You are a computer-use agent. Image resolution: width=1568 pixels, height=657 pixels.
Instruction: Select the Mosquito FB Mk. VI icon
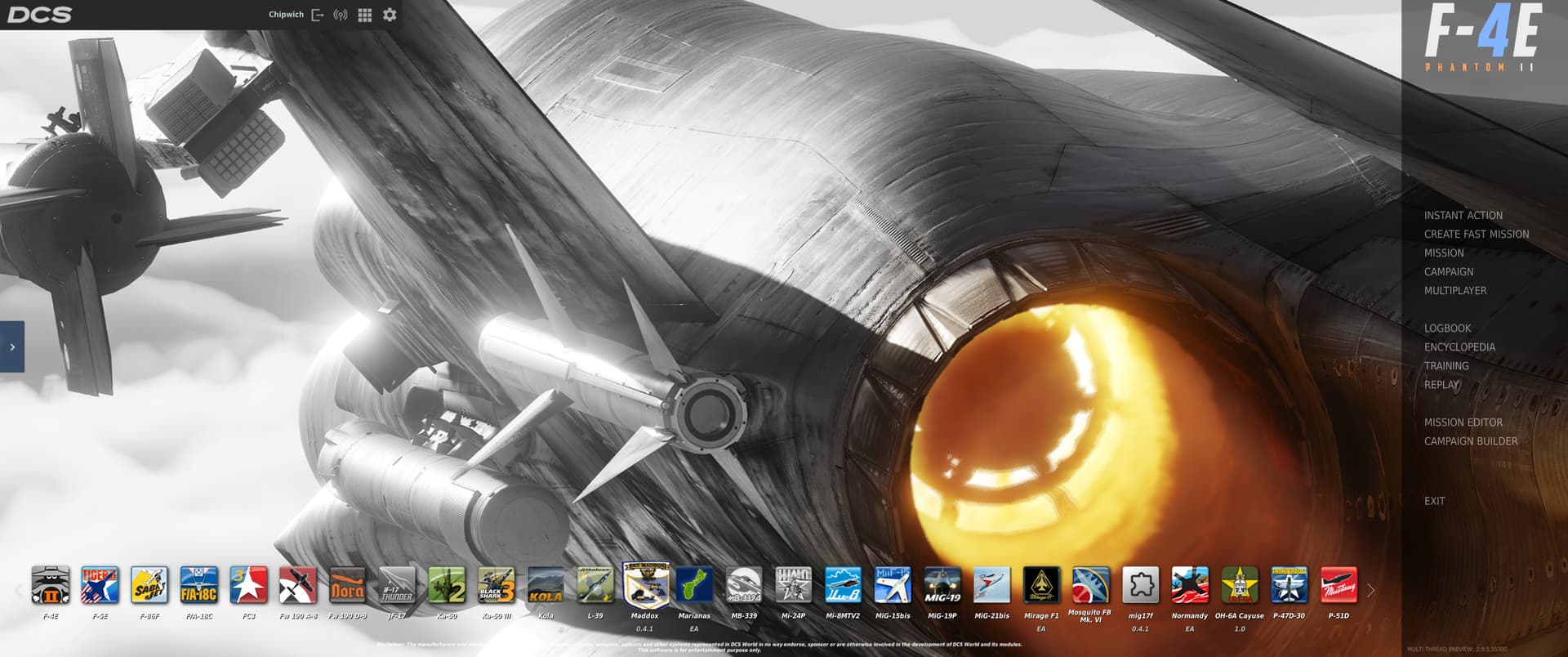point(1090,585)
